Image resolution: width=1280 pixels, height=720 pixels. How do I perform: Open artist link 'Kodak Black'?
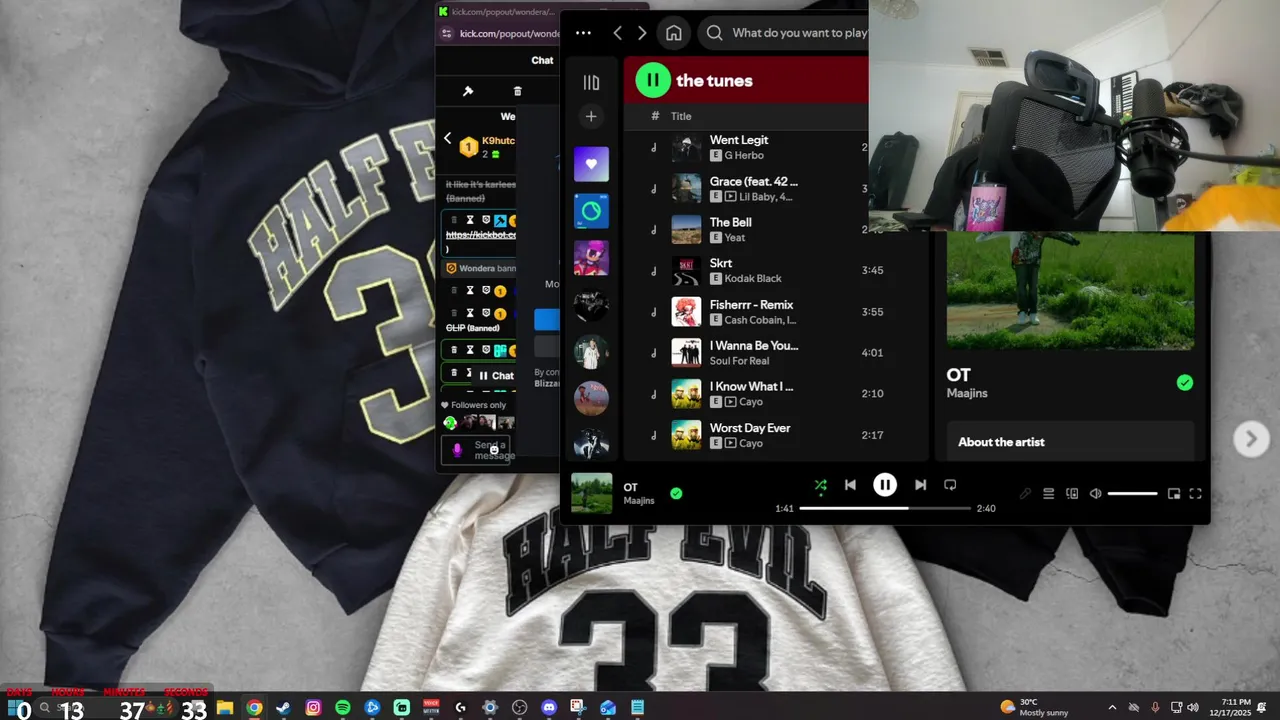pyautogui.click(x=754, y=278)
